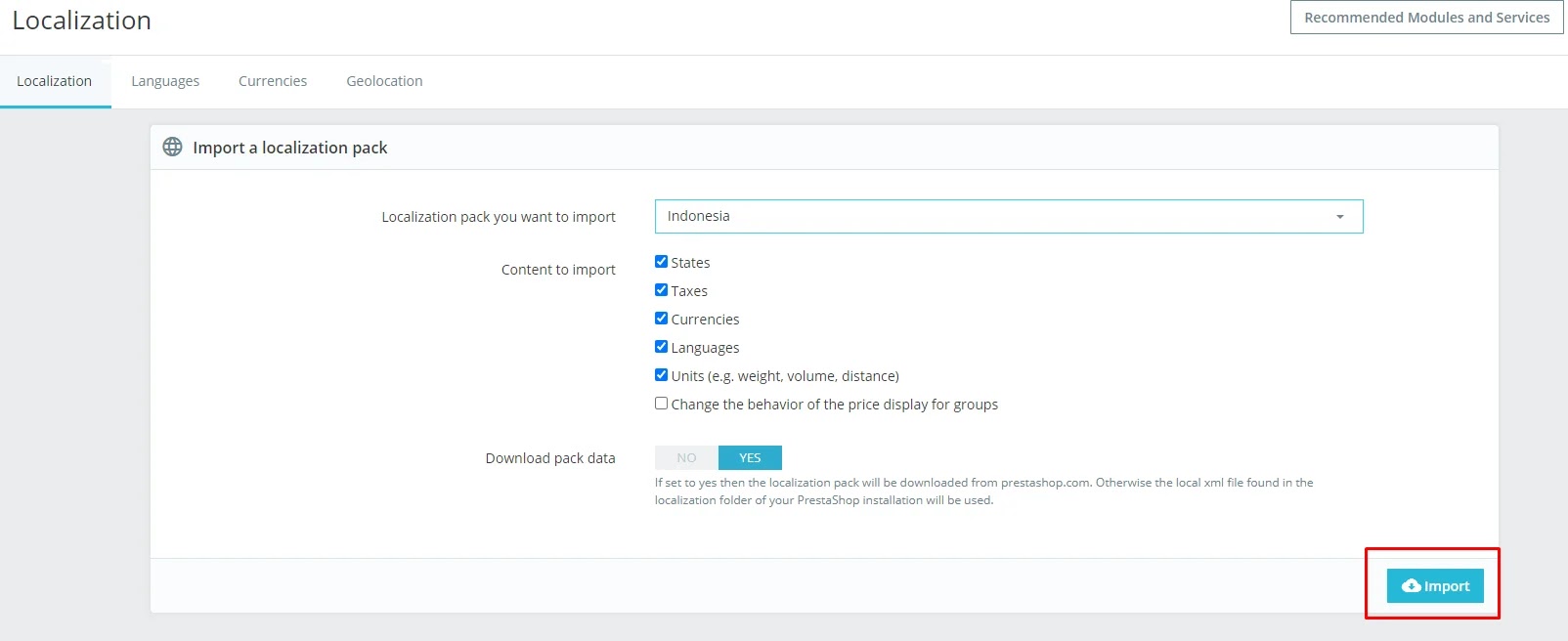Click the caret arrow of the localization pack select
This screenshot has width=1568, height=641.
tap(1340, 217)
